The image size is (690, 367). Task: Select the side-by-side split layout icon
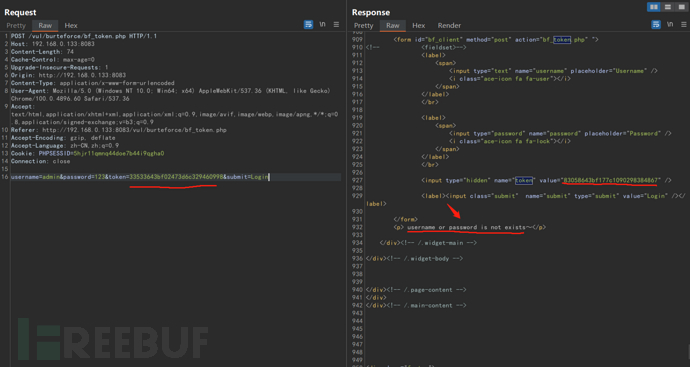click(x=653, y=7)
